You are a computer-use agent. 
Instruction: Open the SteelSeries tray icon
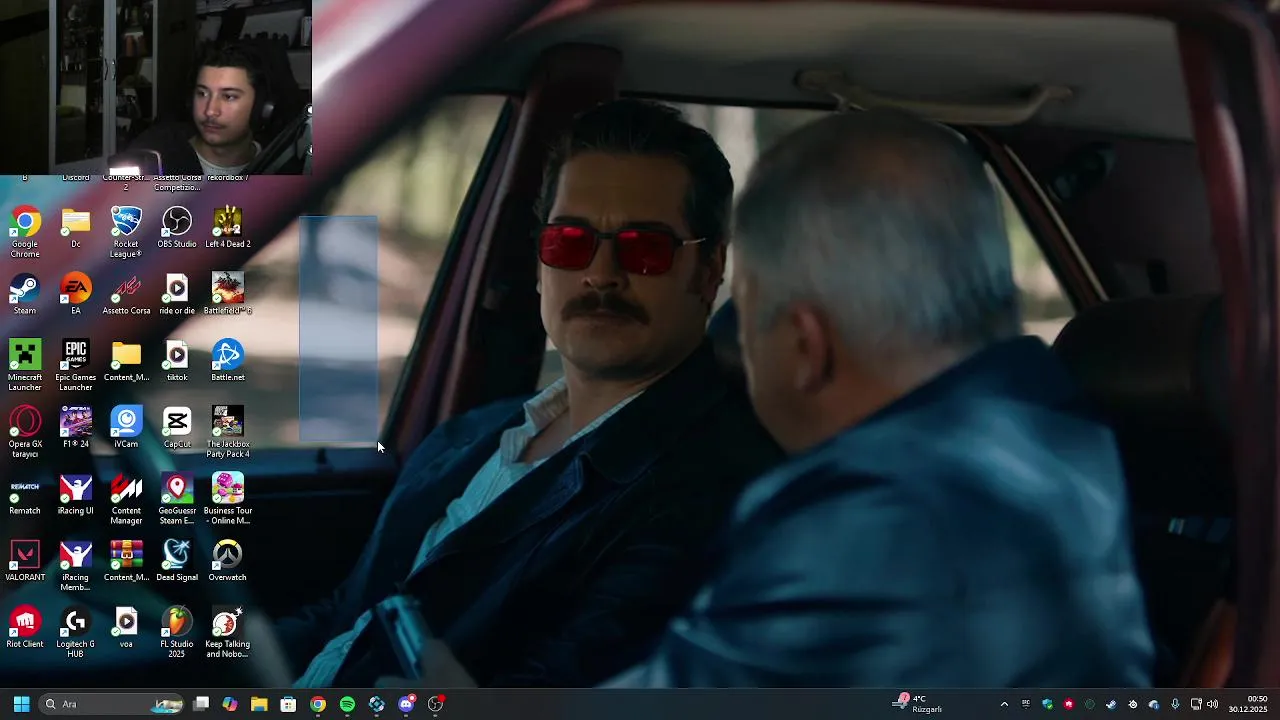(x=1133, y=704)
